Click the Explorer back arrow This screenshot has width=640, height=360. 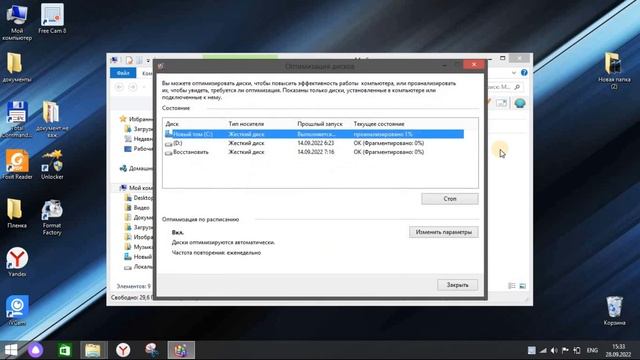click(119, 87)
